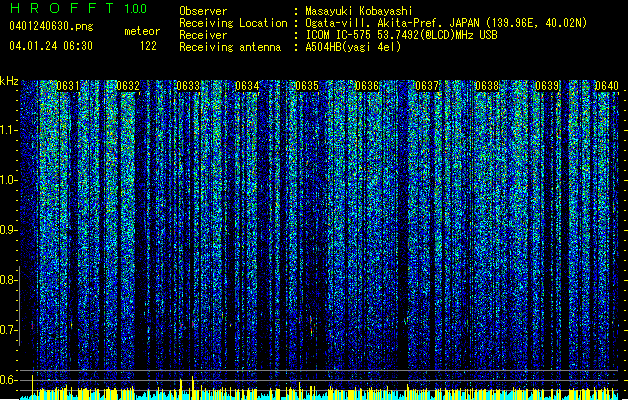This screenshot has width=629, height=400.
Task: Click the date stamp 04.01.24 06:30
Action: [51, 46]
